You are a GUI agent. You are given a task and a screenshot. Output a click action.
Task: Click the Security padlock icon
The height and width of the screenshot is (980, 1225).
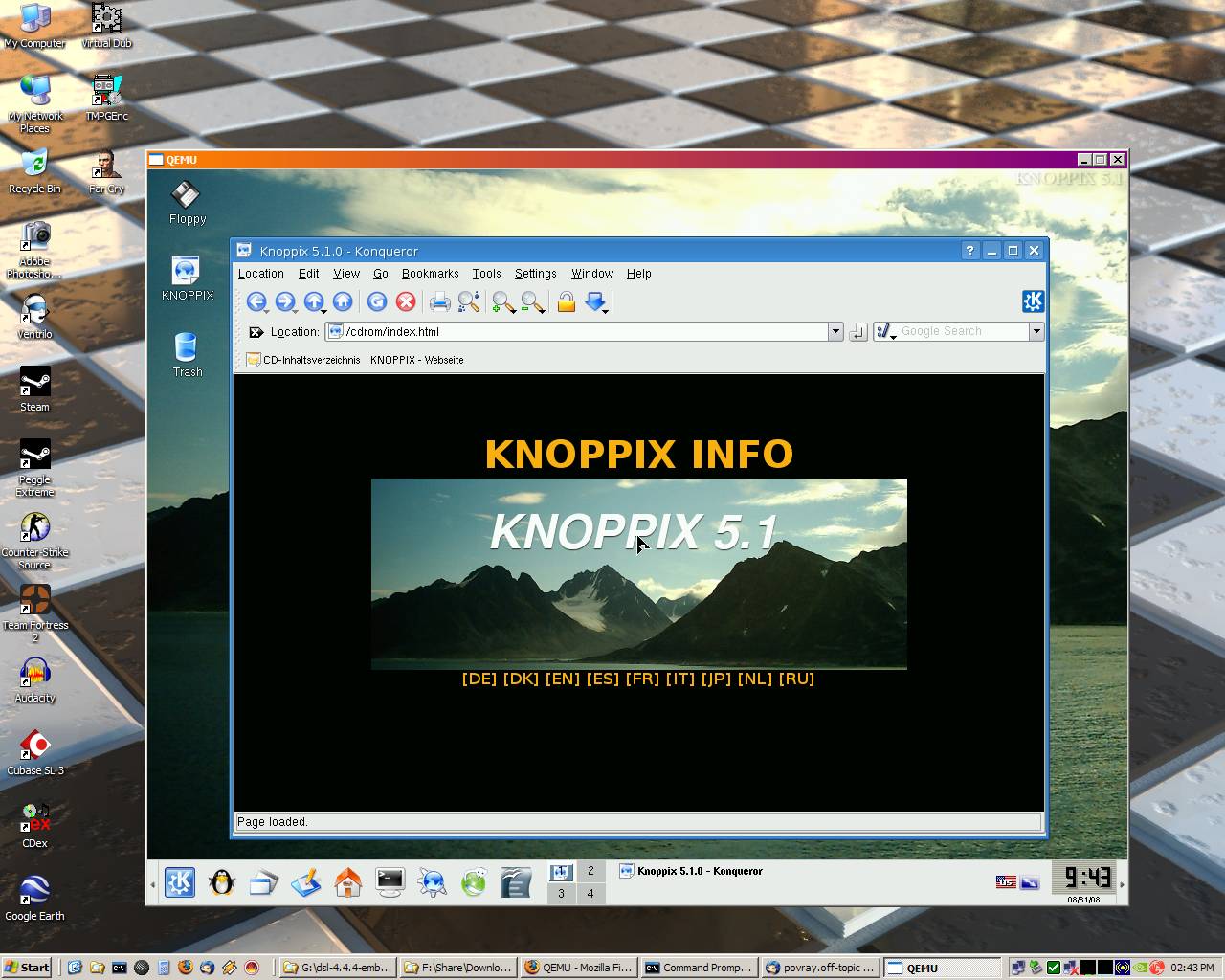click(566, 302)
